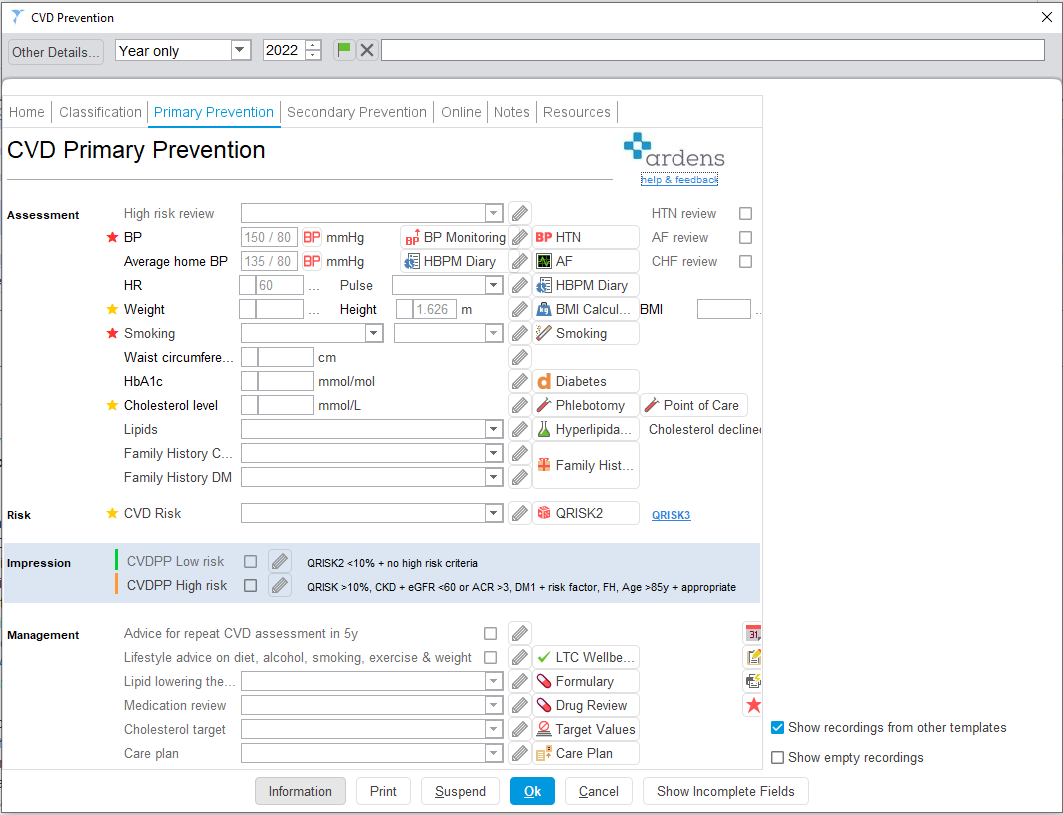Enable Show empty recordings

tap(777, 757)
